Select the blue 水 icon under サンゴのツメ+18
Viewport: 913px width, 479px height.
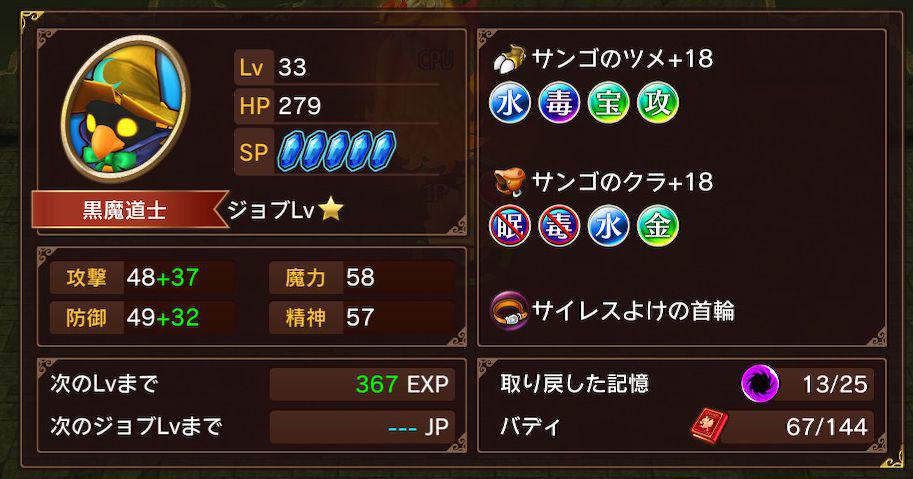click(x=510, y=102)
